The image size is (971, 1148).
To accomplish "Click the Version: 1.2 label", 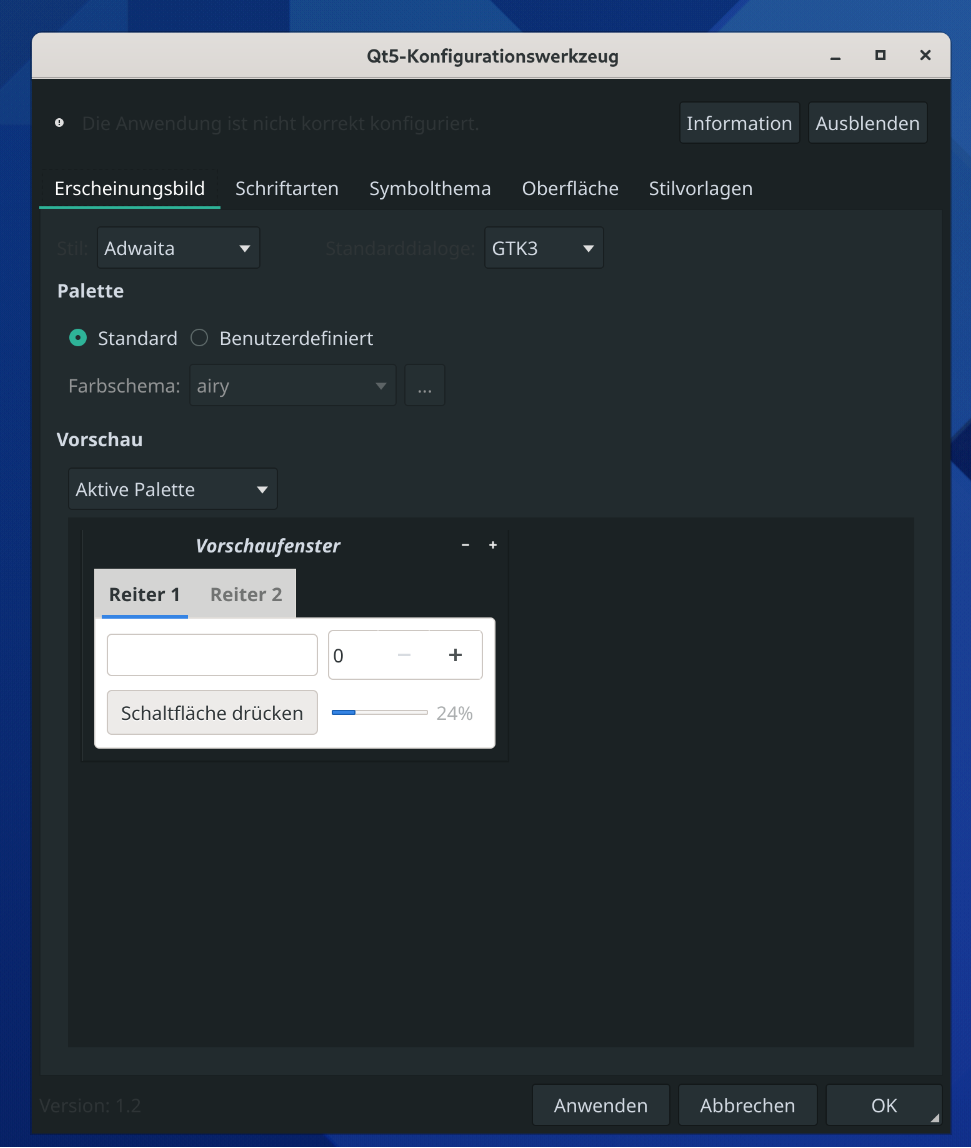I will tap(90, 1105).
